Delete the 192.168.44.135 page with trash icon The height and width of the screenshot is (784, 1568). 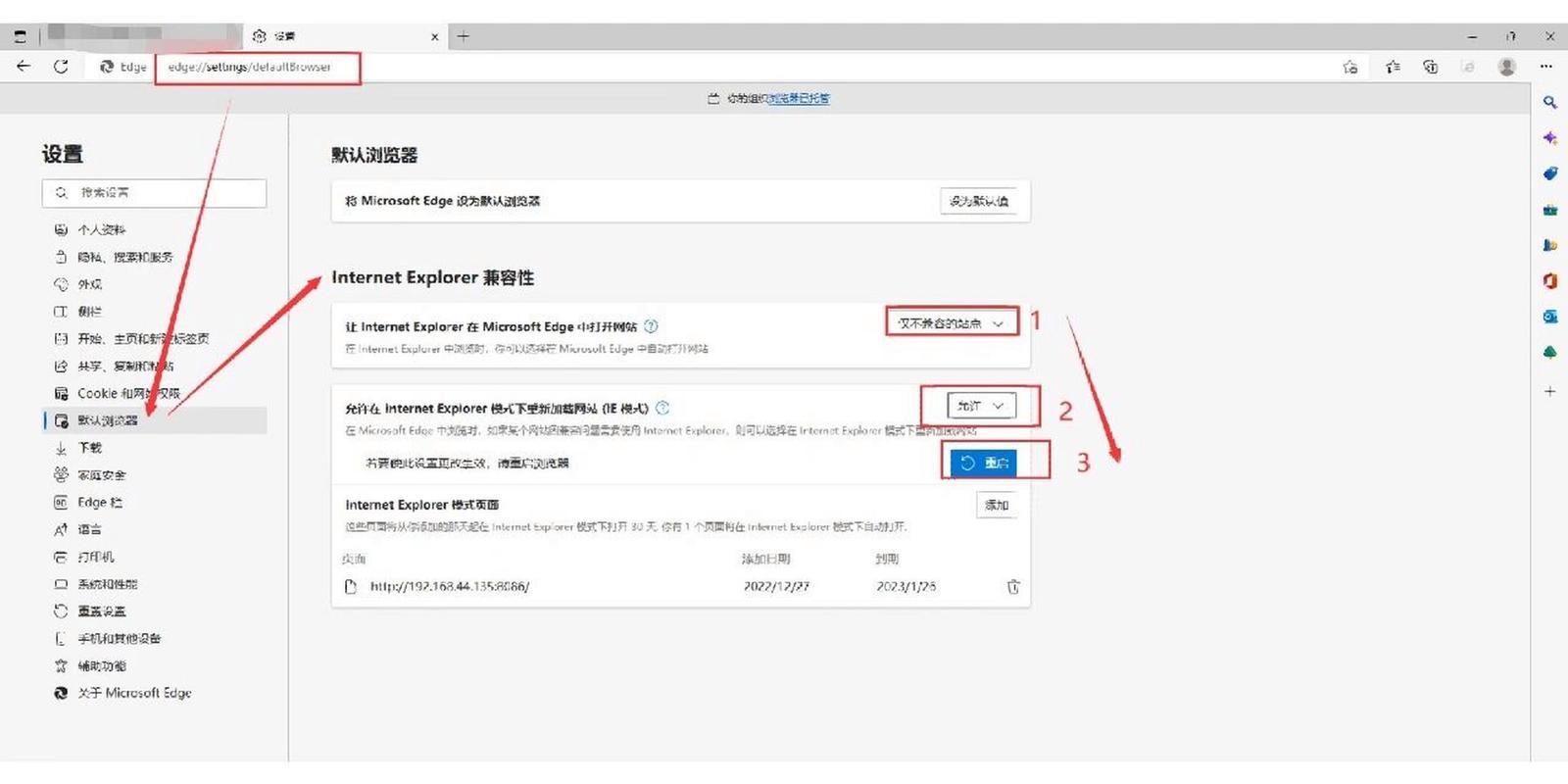click(1013, 586)
